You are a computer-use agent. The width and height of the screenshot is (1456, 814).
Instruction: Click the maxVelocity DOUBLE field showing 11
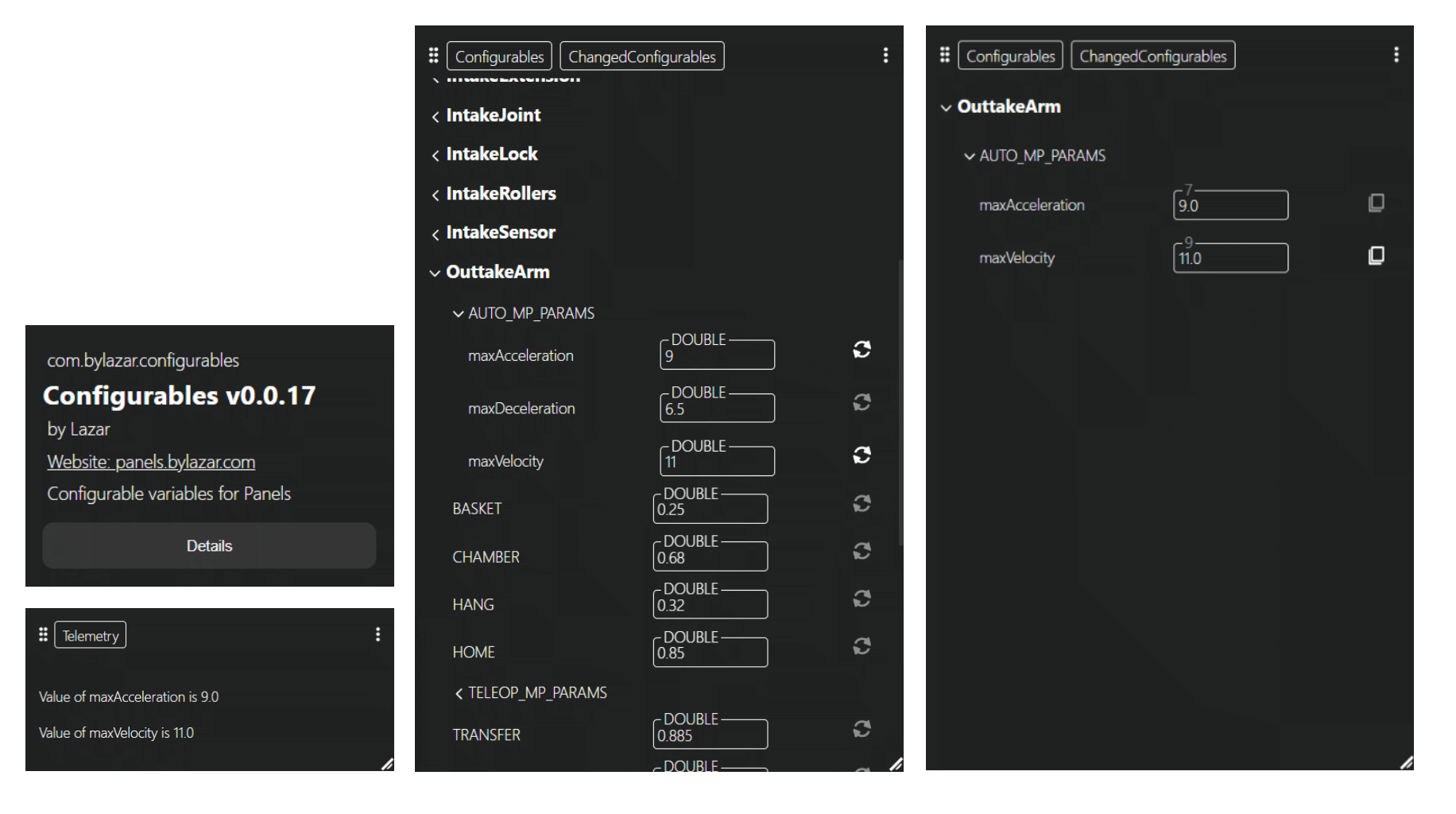pos(717,461)
